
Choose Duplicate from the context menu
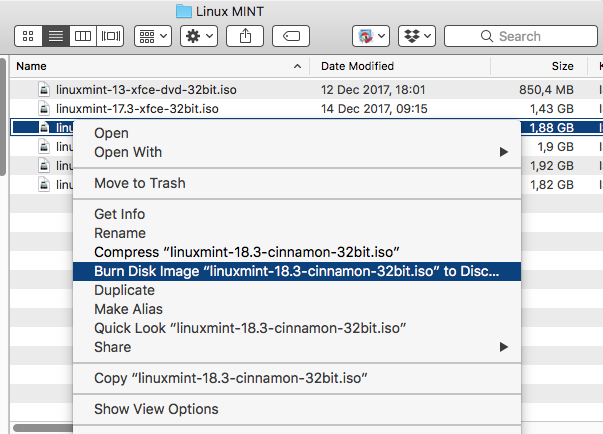click(x=297, y=290)
